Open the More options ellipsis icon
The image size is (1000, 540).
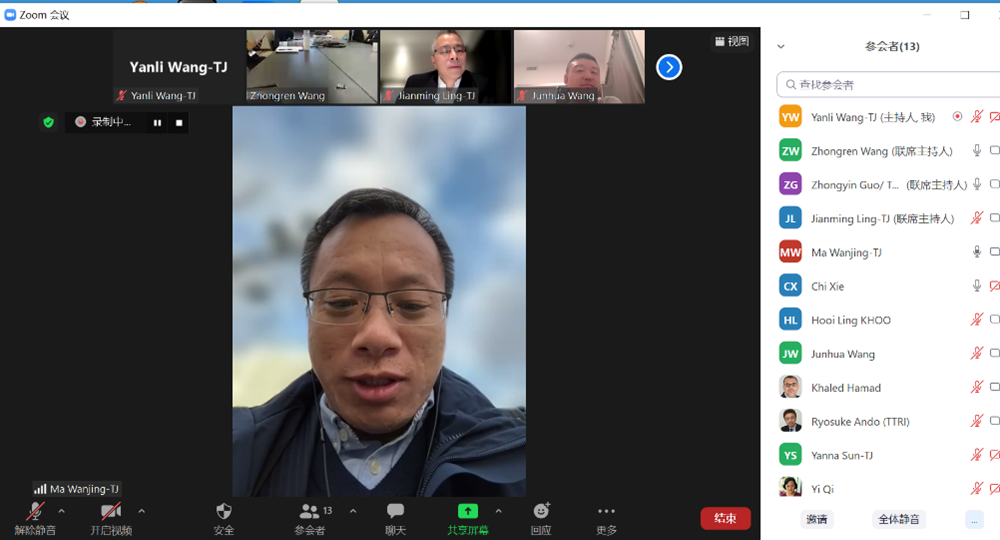606,512
